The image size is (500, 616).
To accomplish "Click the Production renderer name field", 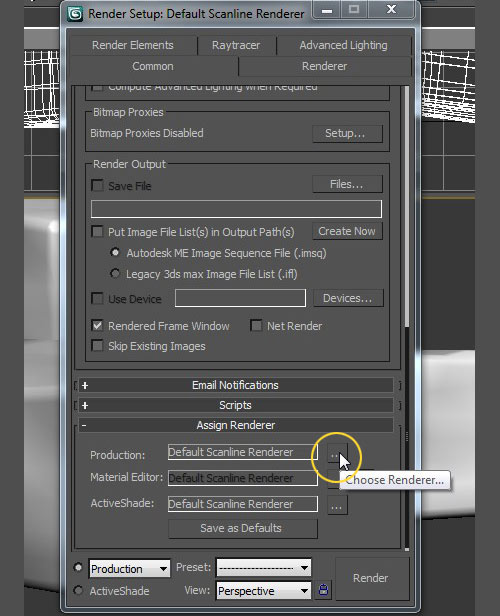I will [x=243, y=452].
